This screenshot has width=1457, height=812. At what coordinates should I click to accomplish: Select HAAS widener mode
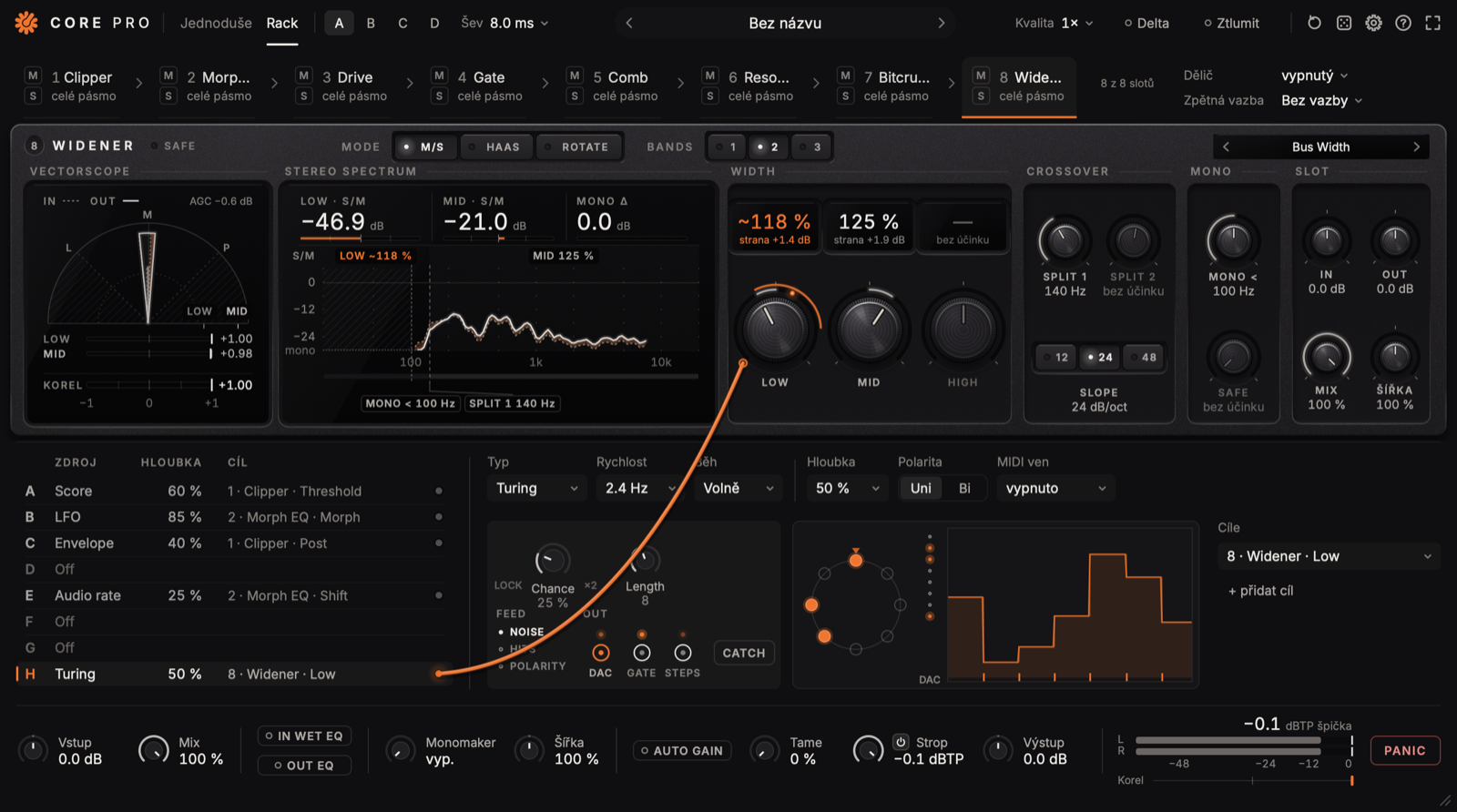tap(496, 147)
